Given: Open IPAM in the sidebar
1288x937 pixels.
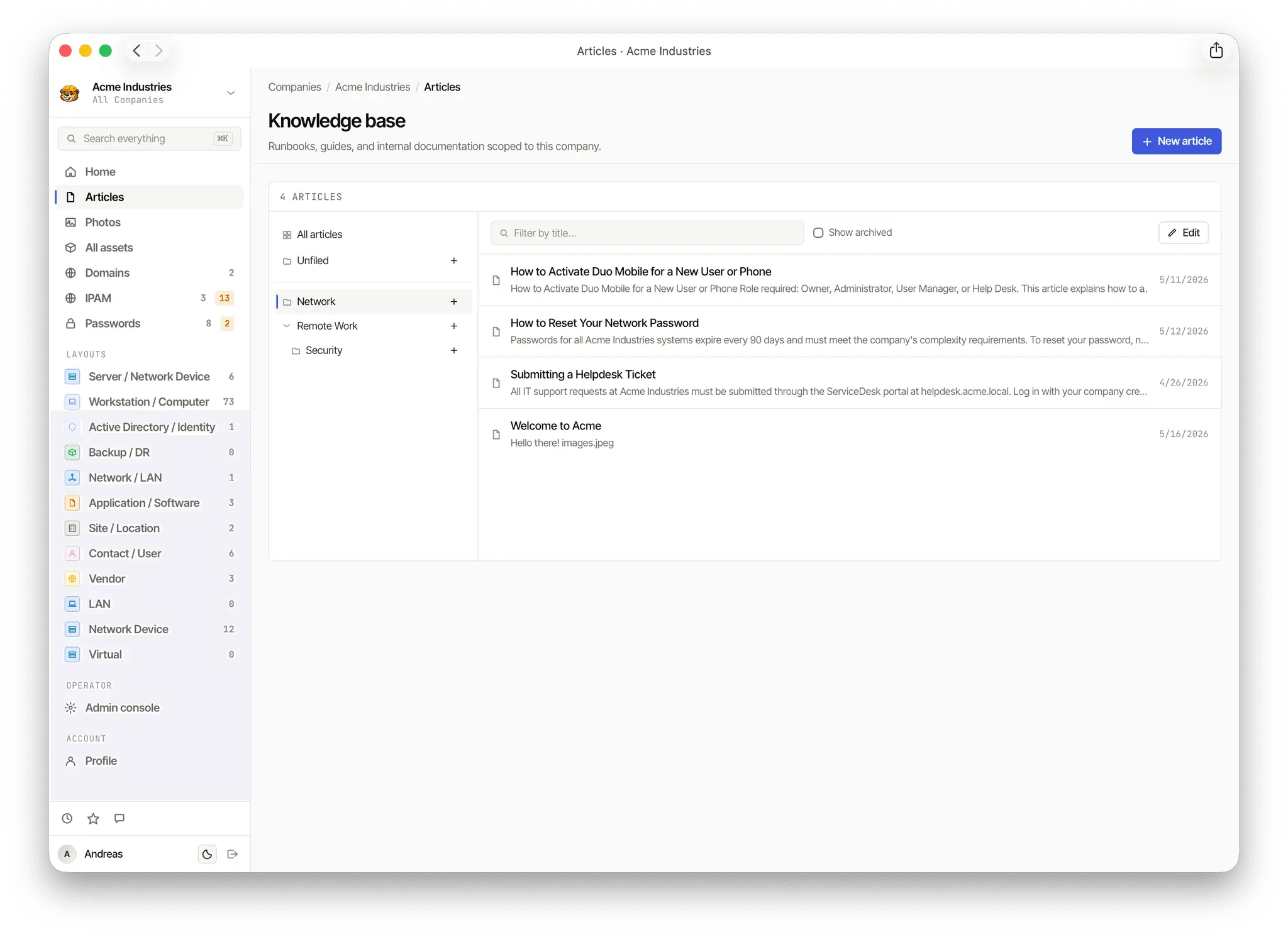Looking at the screenshot, I should point(150,297).
